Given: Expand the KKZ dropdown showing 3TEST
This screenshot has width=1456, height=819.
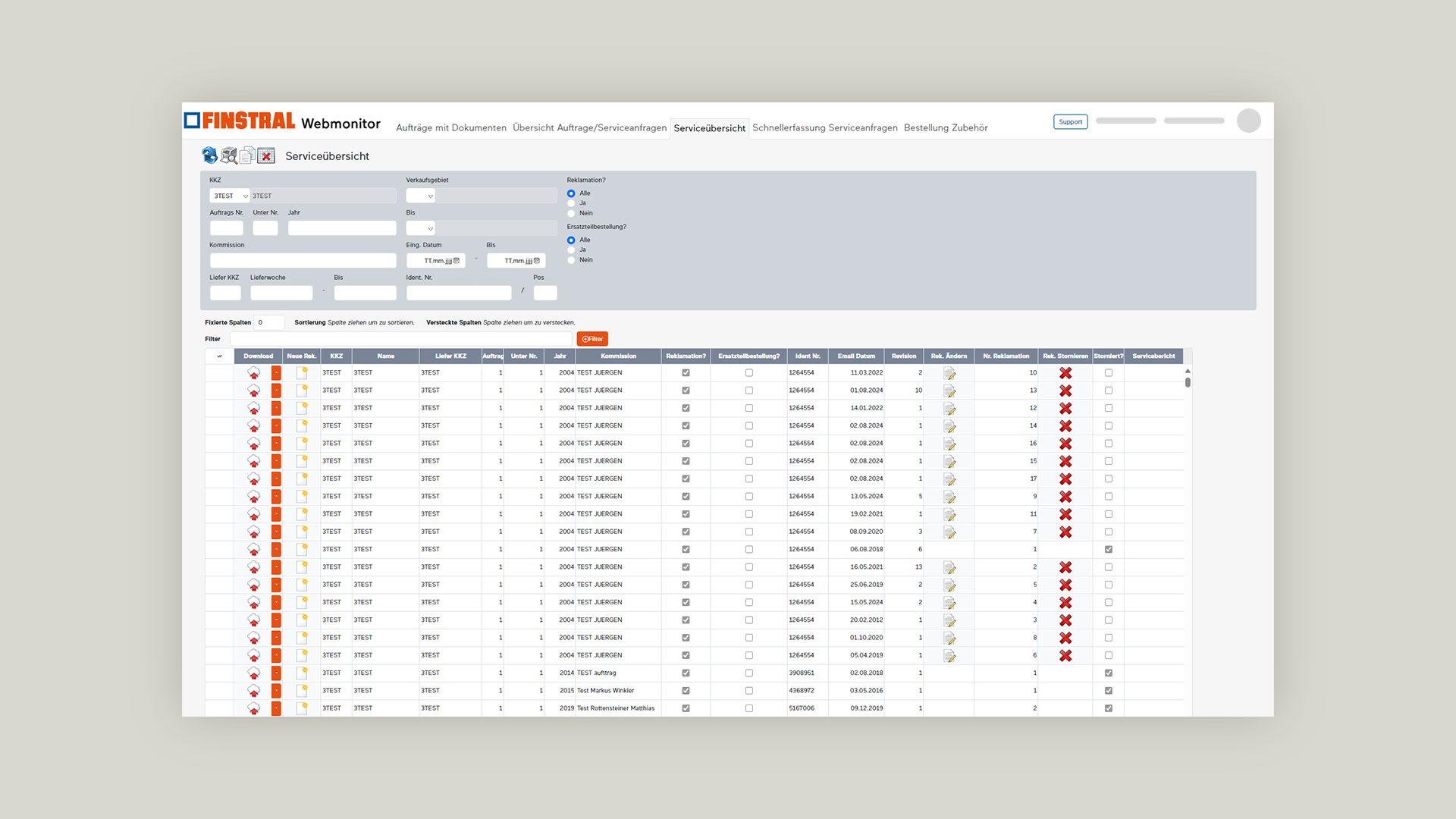Looking at the screenshot, I should [230, 196].
